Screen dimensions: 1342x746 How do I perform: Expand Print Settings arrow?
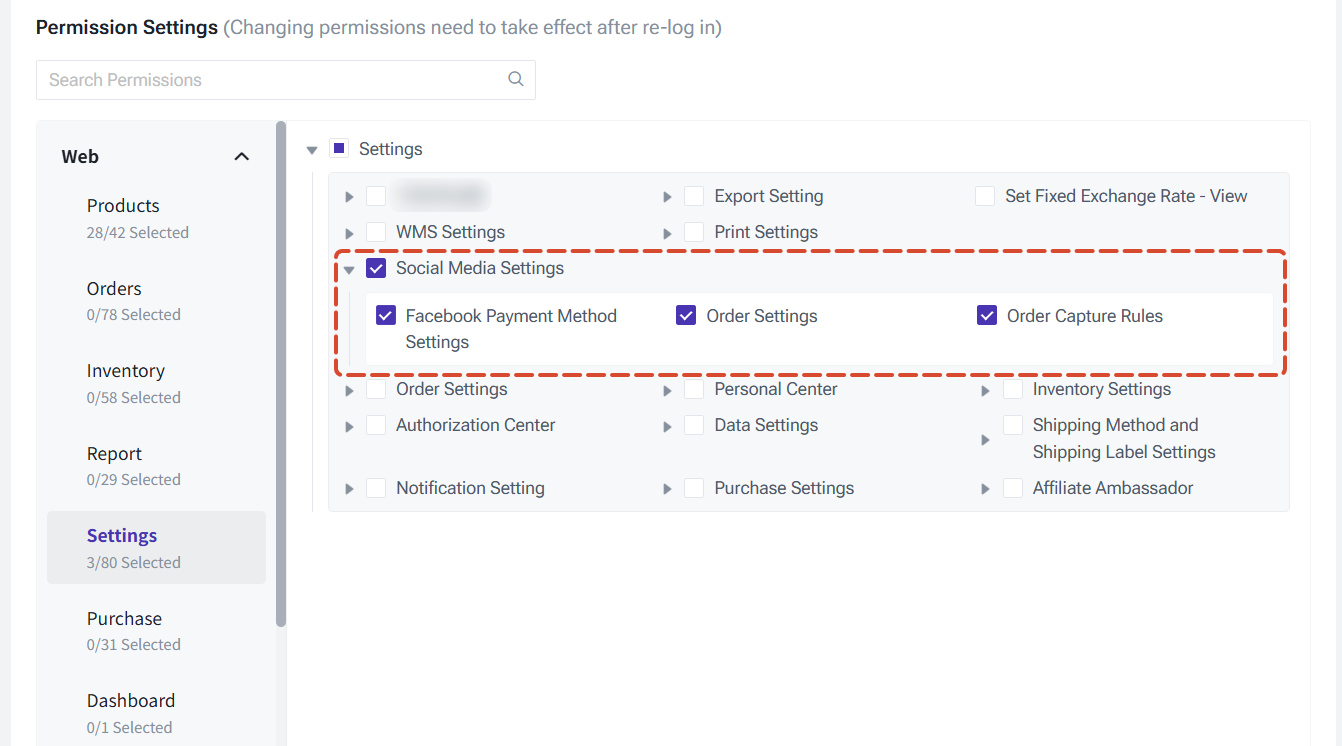click(667, 233)
